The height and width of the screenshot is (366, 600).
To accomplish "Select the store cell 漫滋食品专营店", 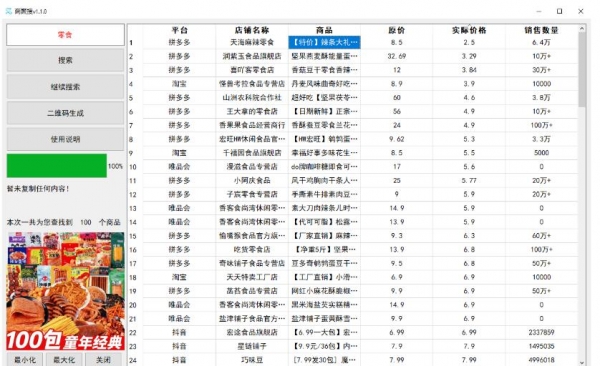I will (252, 167).
